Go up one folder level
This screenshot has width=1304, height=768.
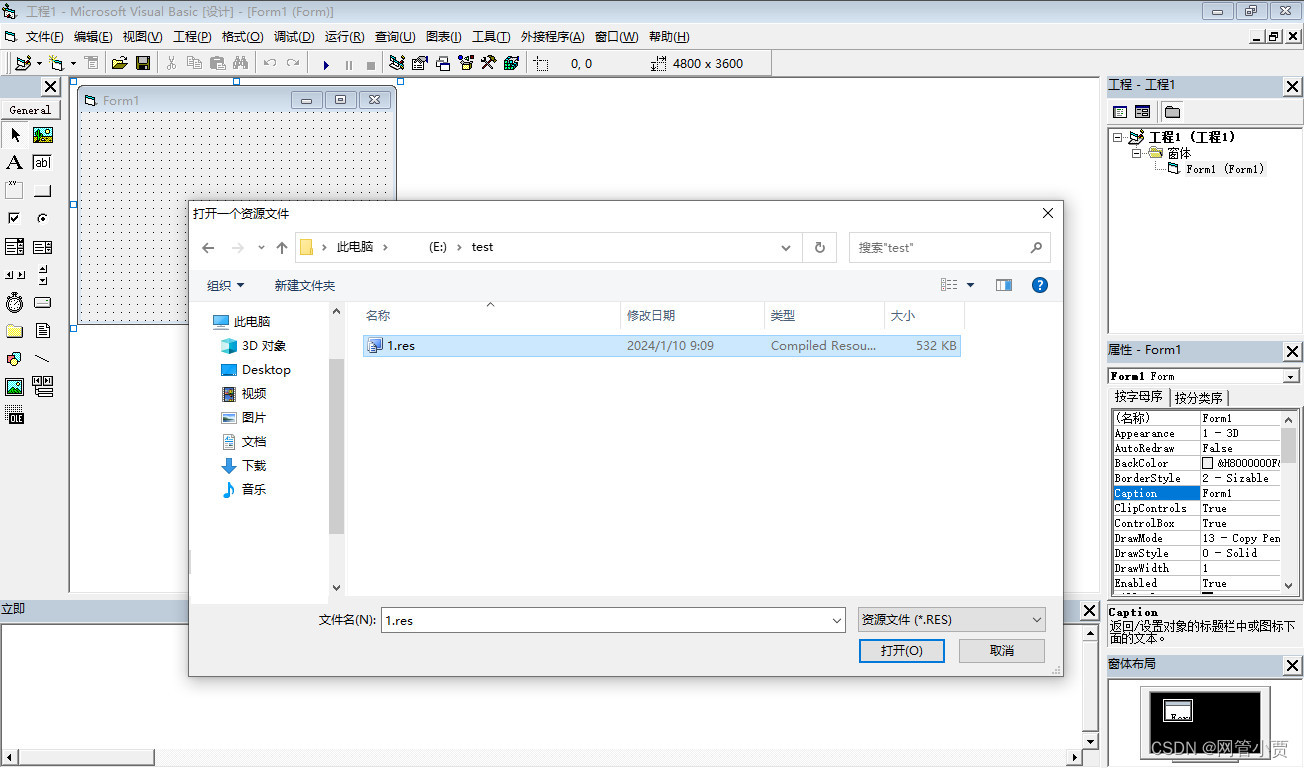pos(282,247)
